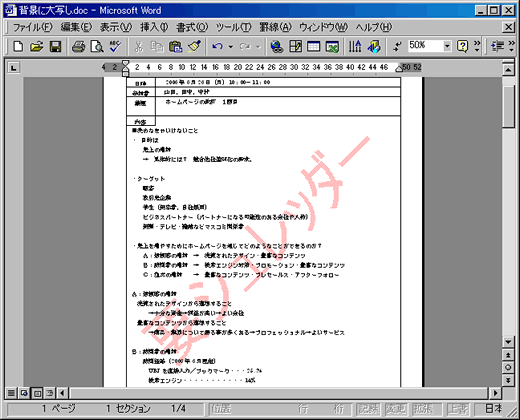Go to the previous page button
Image resolution: width=520 pixels, height=420 pixels.
[x=508, y=355]
